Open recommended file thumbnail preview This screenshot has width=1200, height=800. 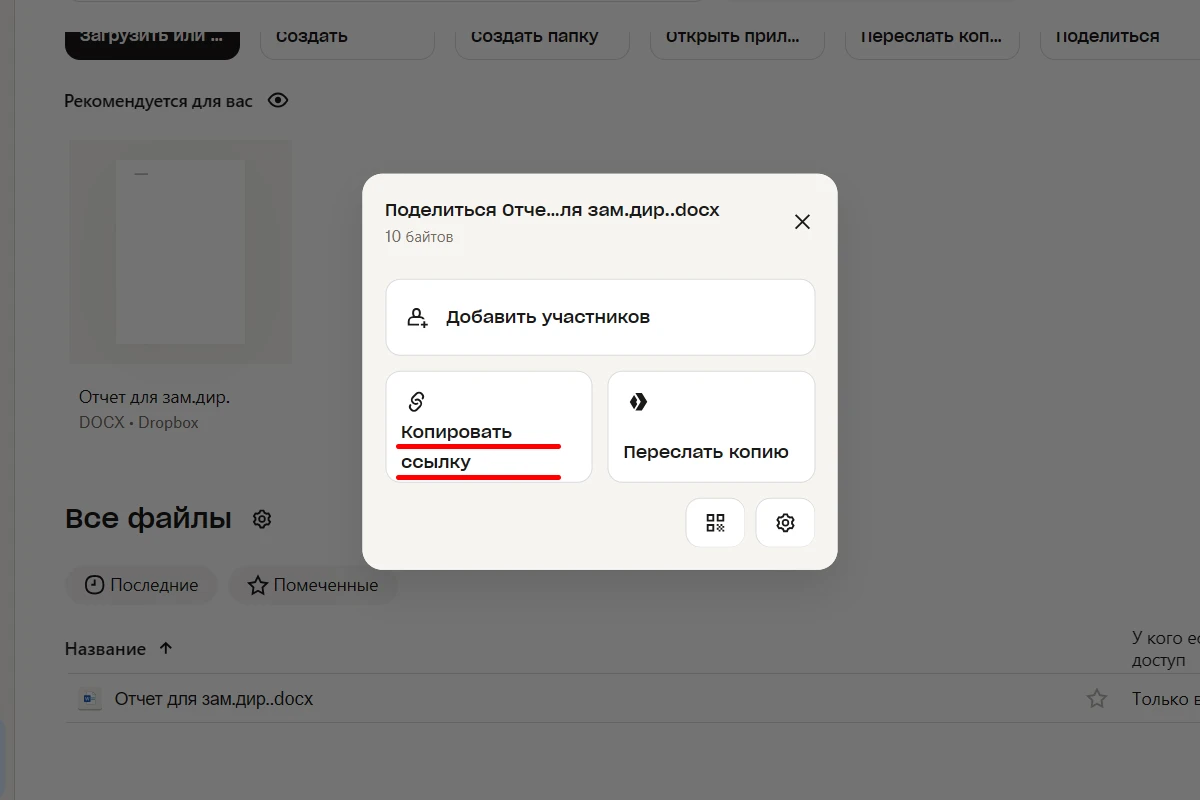180,252
